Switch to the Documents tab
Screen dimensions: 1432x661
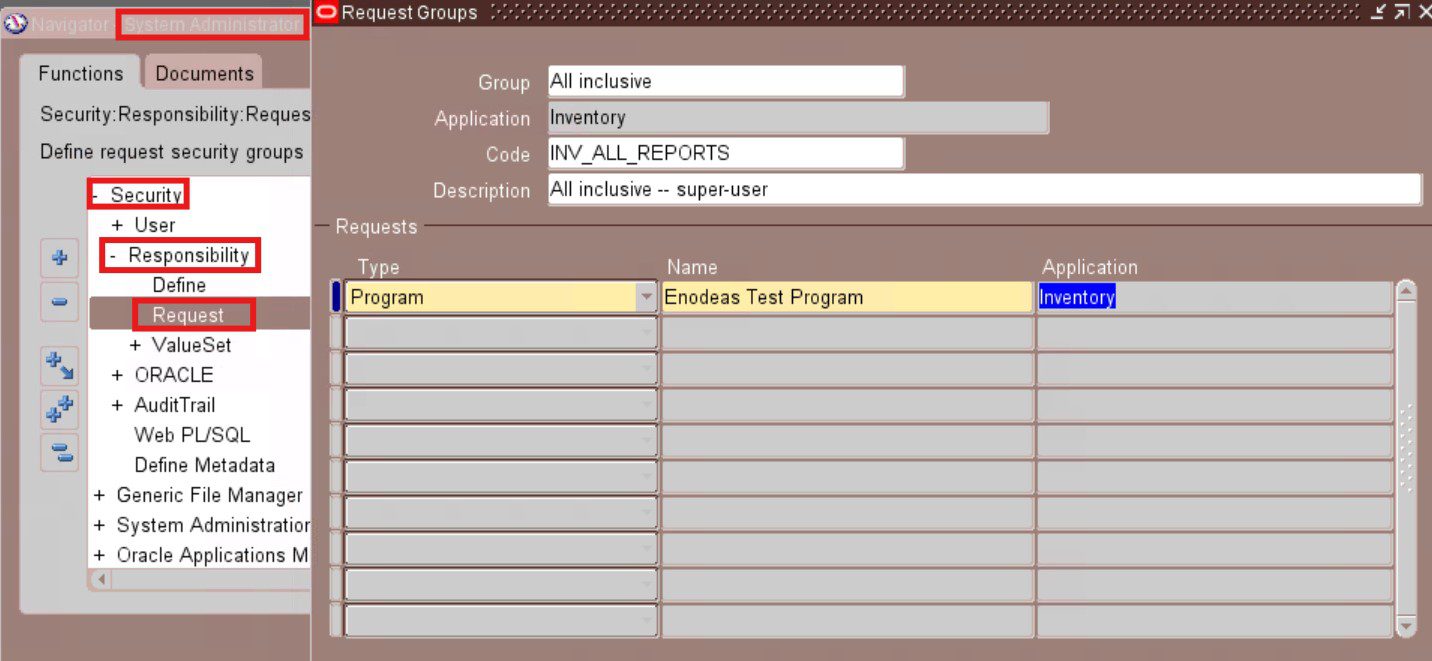point(204,74)
